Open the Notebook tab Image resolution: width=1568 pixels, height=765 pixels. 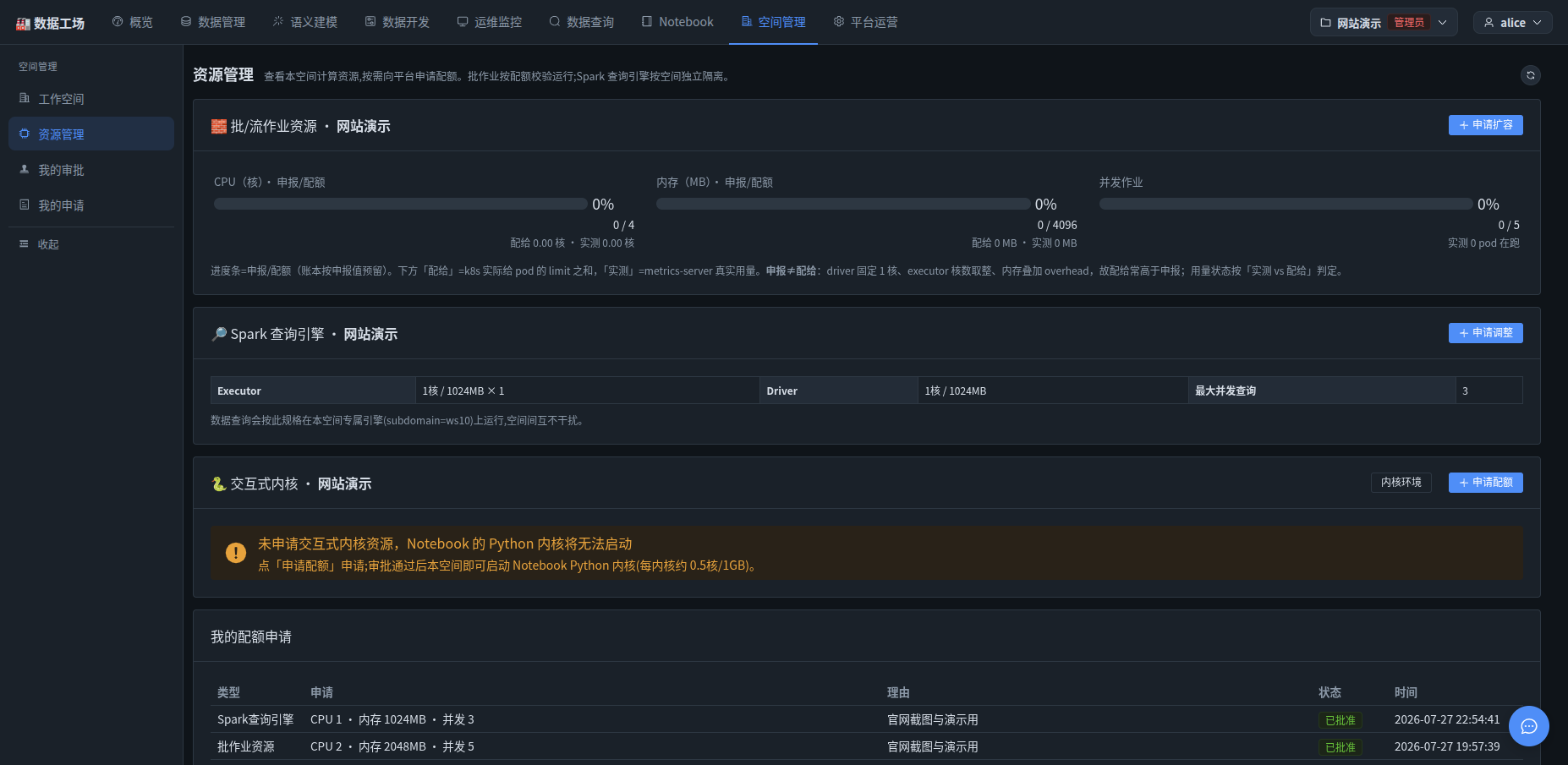[677, 22]
